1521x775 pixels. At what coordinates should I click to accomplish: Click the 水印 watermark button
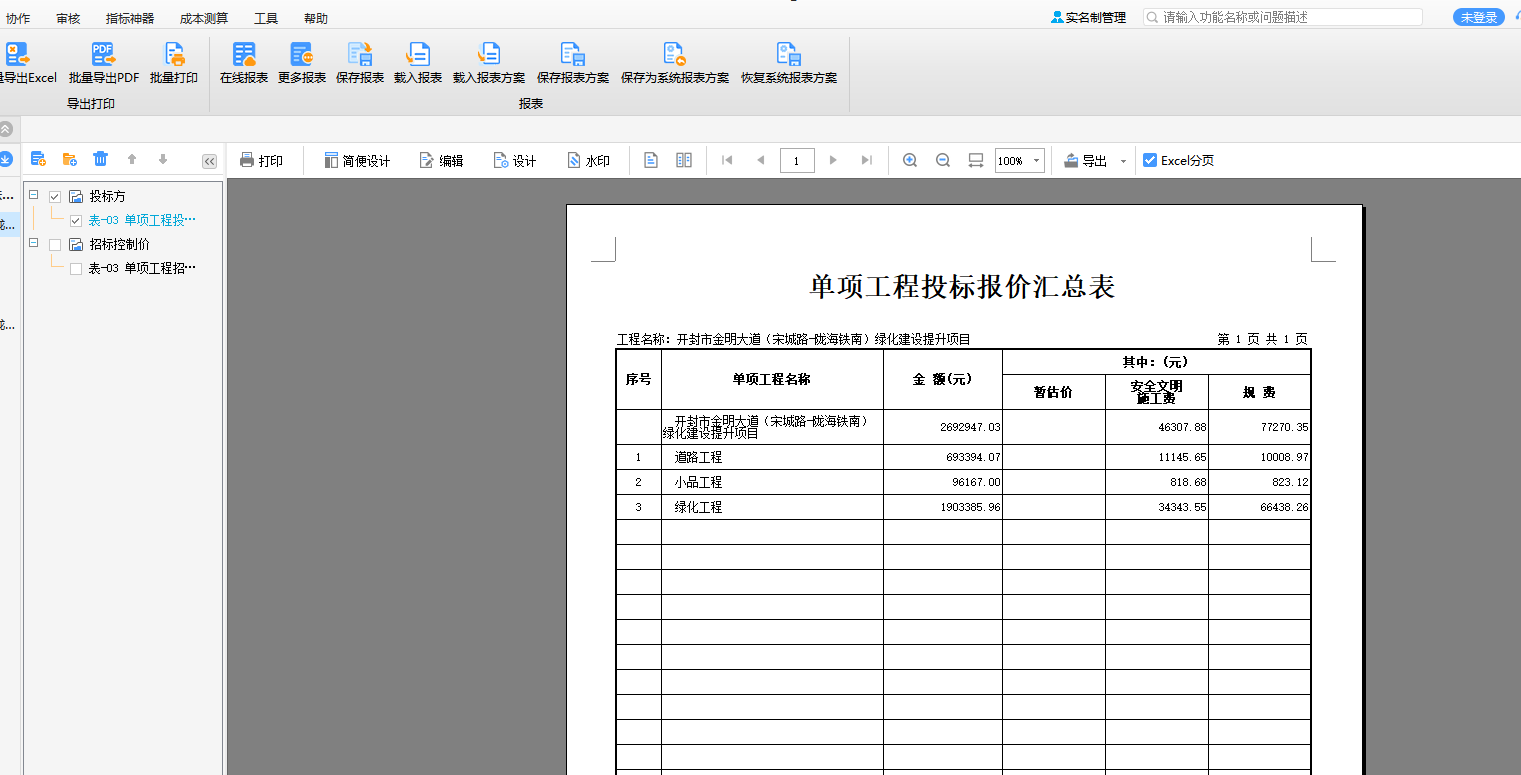[588, 161]
